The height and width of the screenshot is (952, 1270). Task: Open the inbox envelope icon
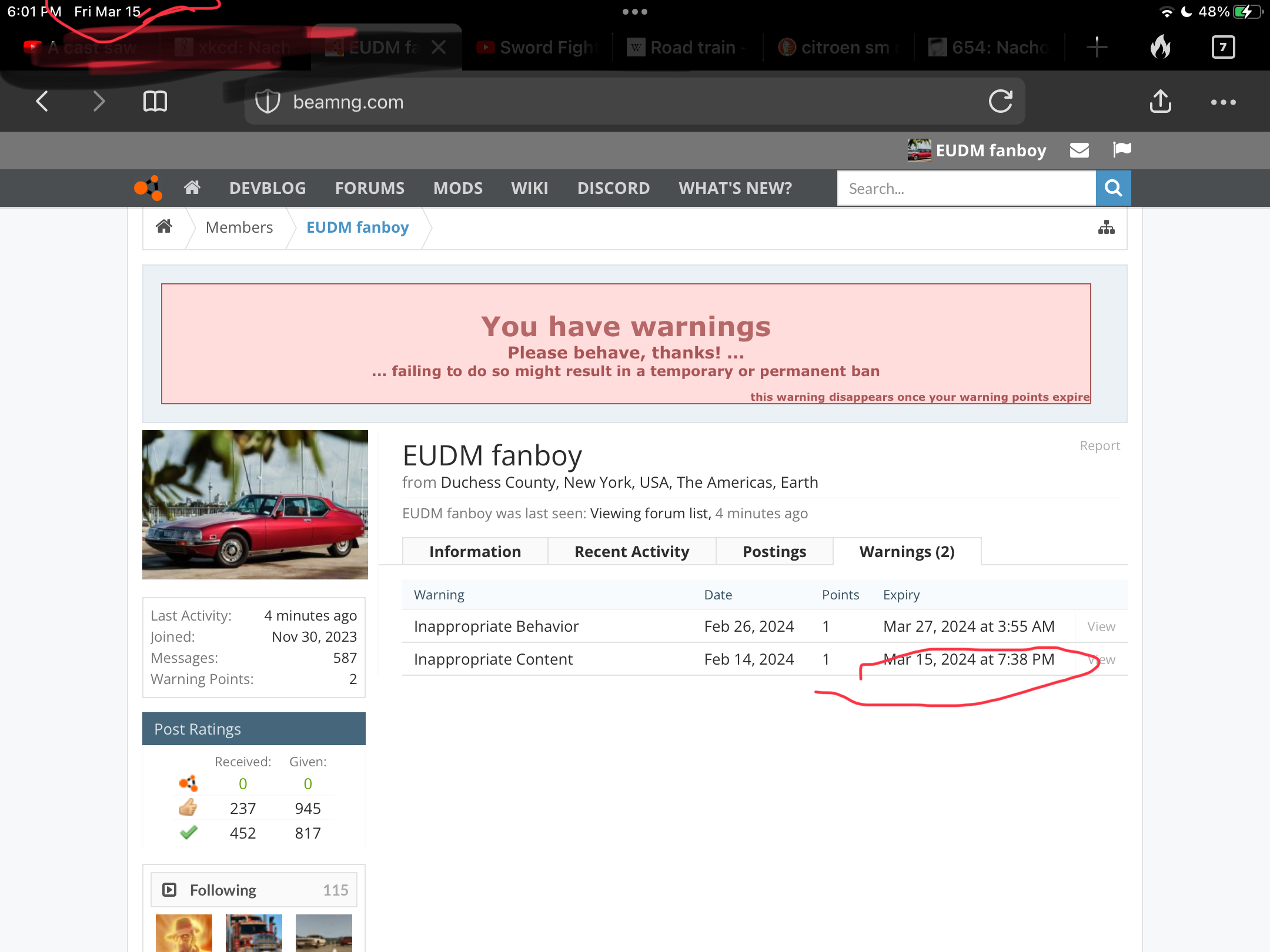tap(1079, 150)
